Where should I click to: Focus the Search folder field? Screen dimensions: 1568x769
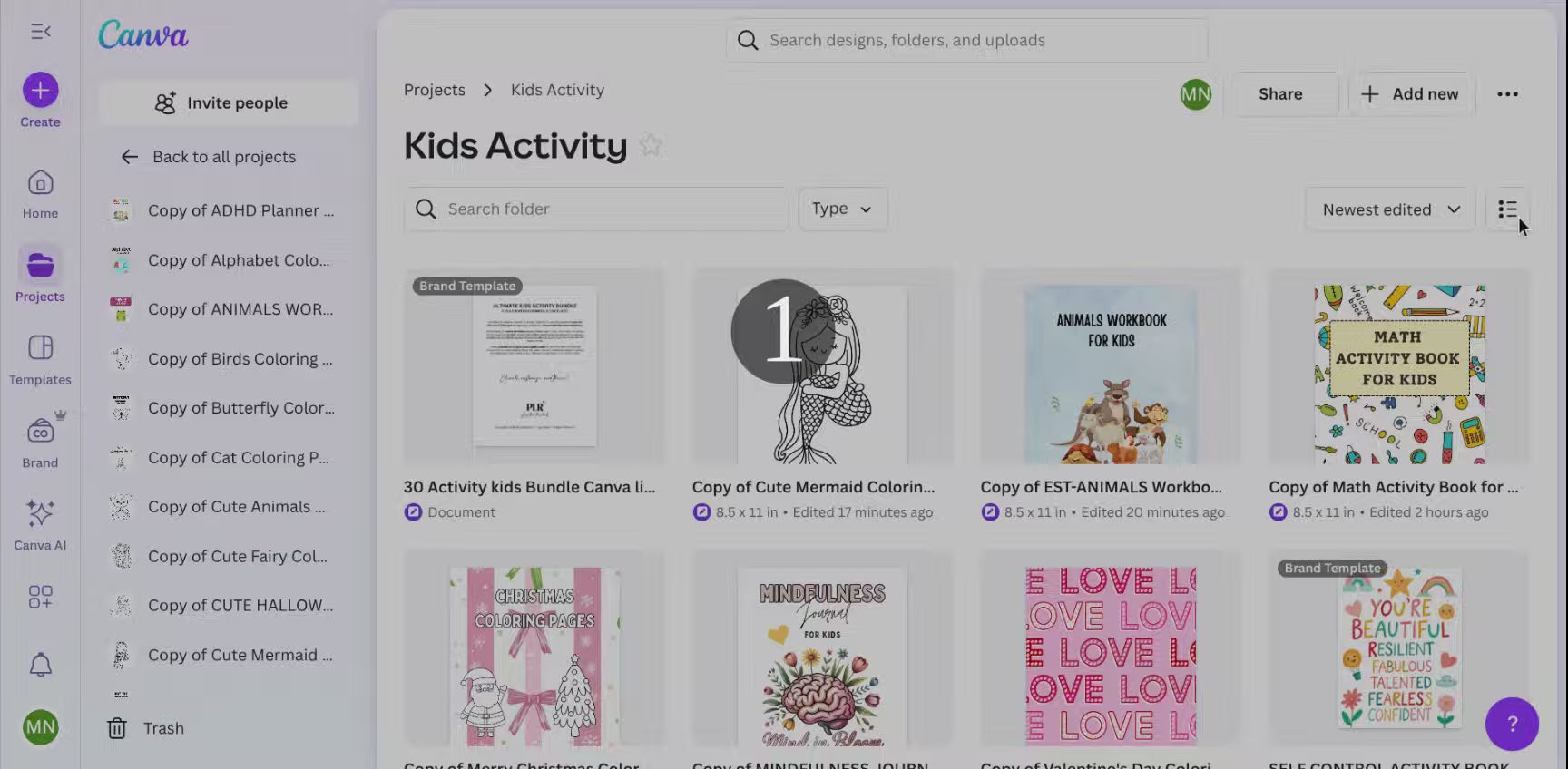[x=596, y=209]
